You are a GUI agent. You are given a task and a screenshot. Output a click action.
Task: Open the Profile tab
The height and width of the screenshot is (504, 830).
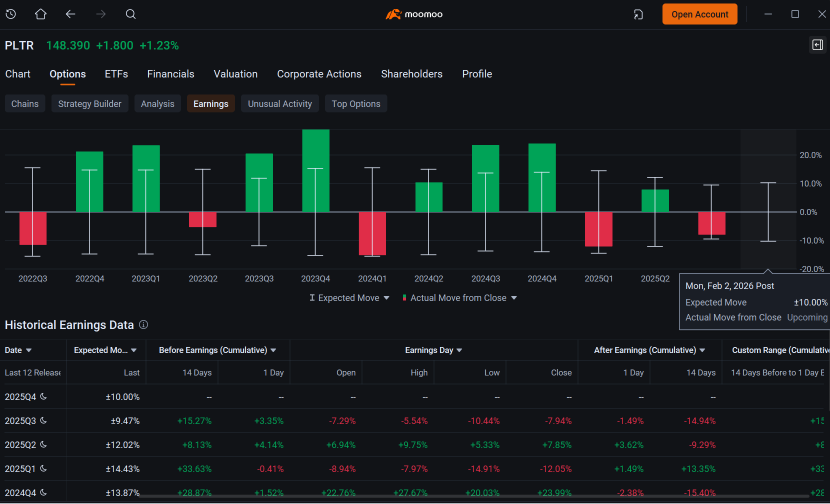pos(477,74)
